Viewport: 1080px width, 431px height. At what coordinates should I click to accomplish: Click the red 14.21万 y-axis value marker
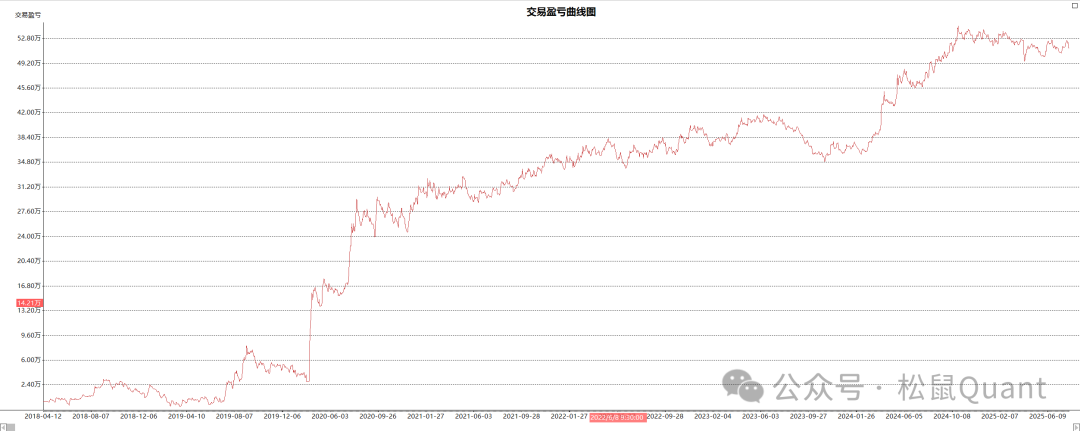tap(29, 302)
